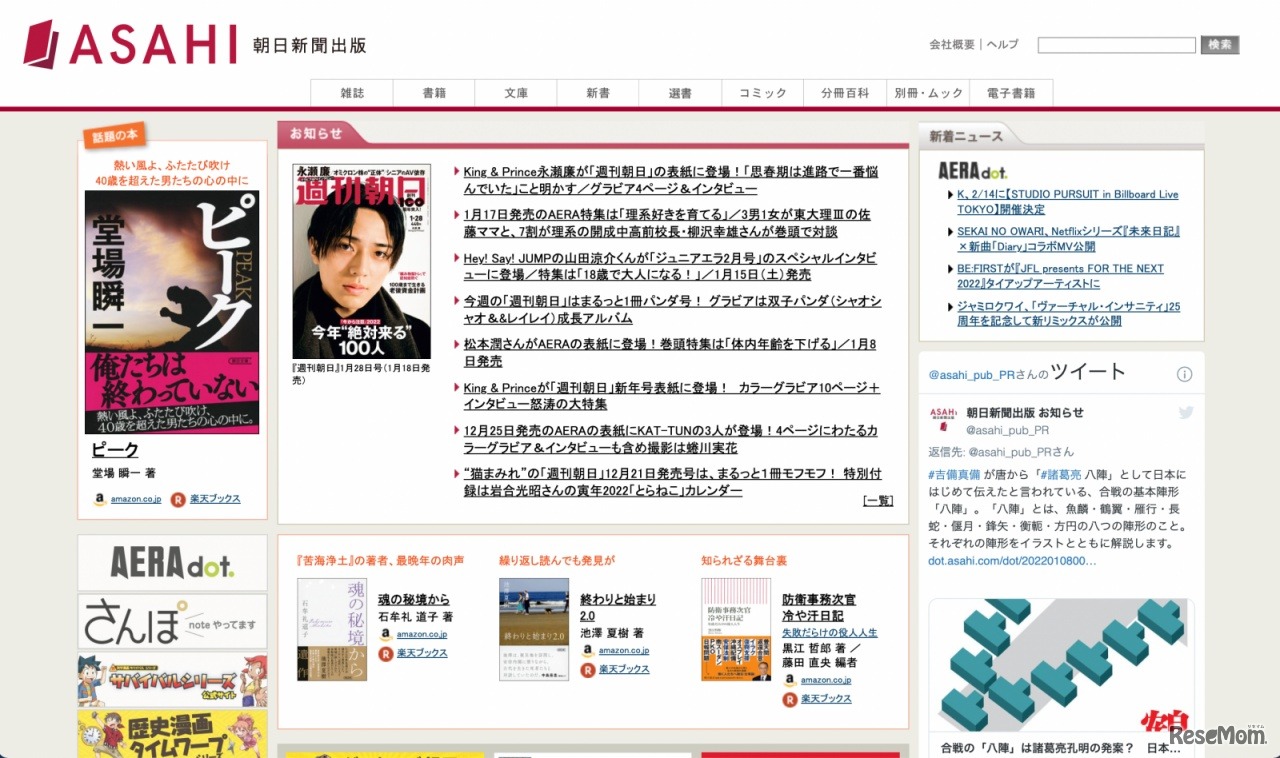Click the @asahi_pub_PR tweet handle
1280x758 pixels.
(1008, 431)
